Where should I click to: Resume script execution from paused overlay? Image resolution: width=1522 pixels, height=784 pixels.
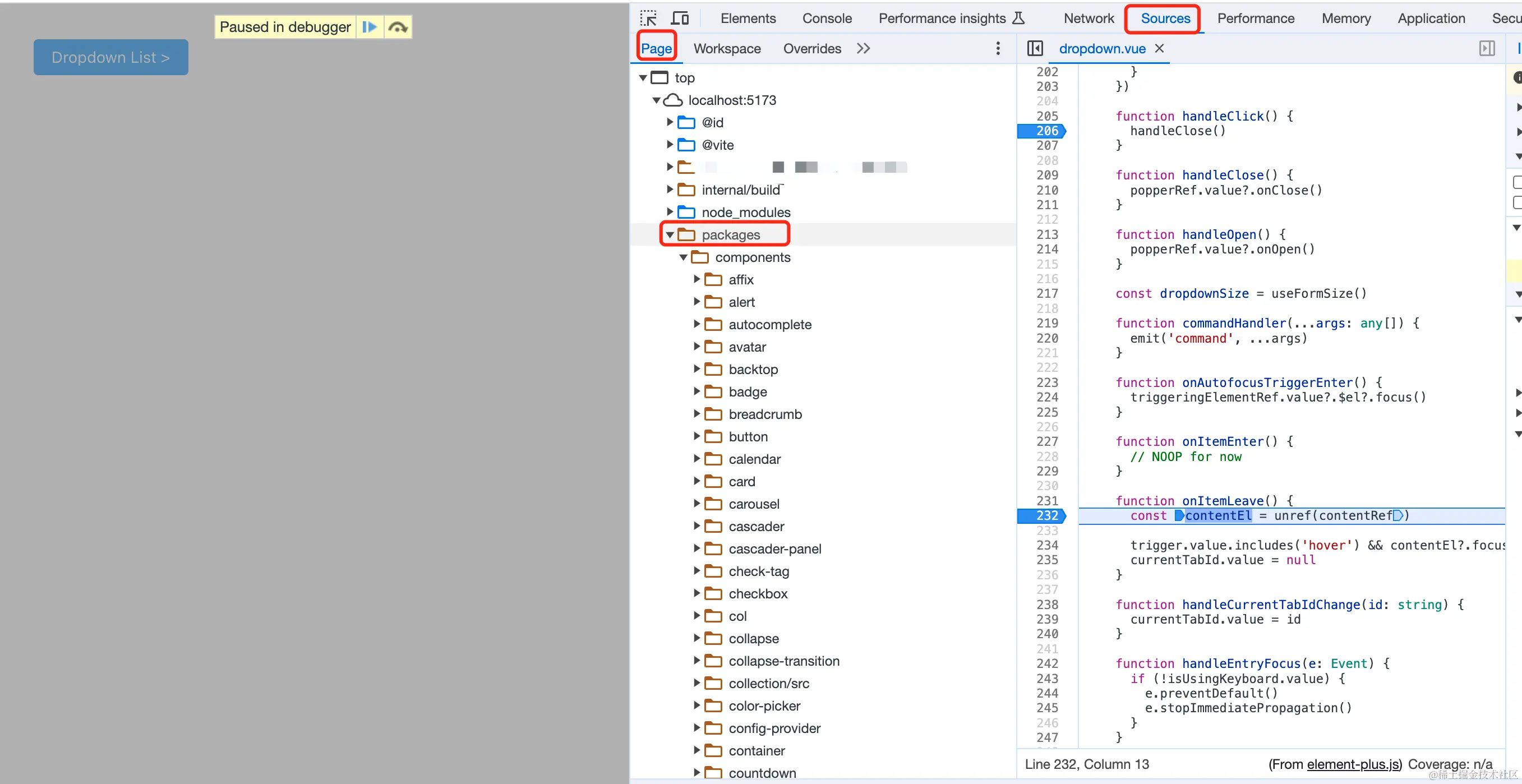click(x=370, y=26)
